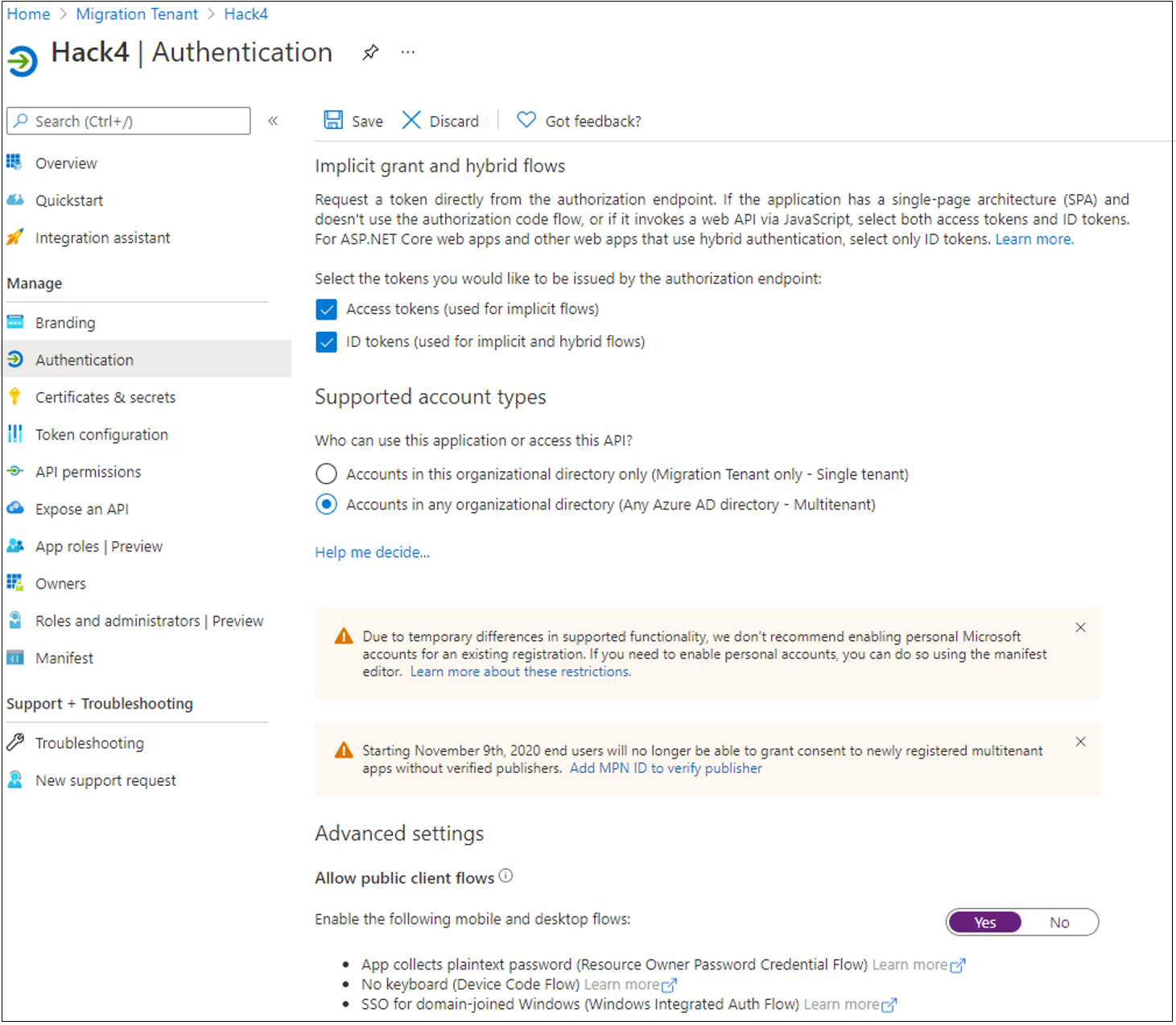1176x1025 pixels.
Task: Click Add MPN ID to verify publisher link
Action: tap(666, 768)
